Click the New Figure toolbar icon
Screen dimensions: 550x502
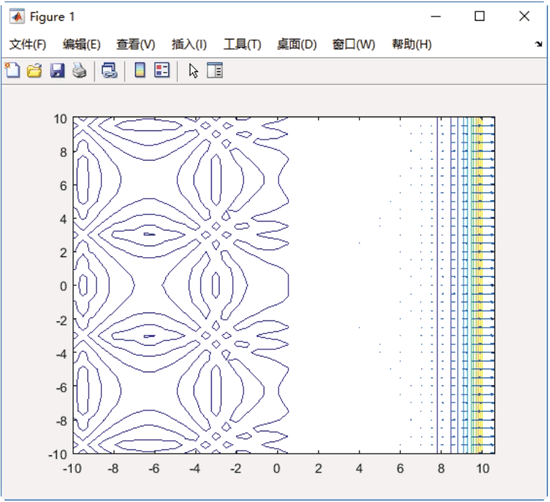13,70
